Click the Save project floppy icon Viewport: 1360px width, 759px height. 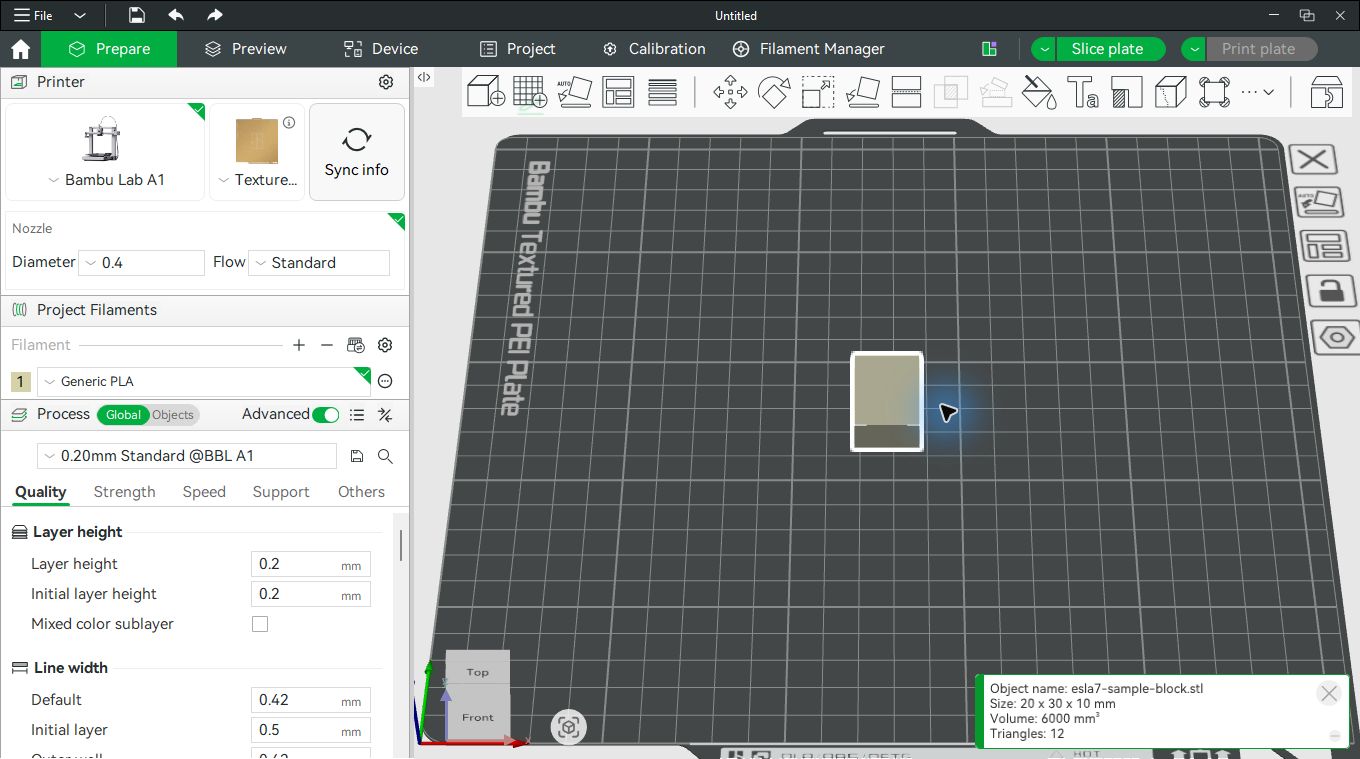coord(137,15)
